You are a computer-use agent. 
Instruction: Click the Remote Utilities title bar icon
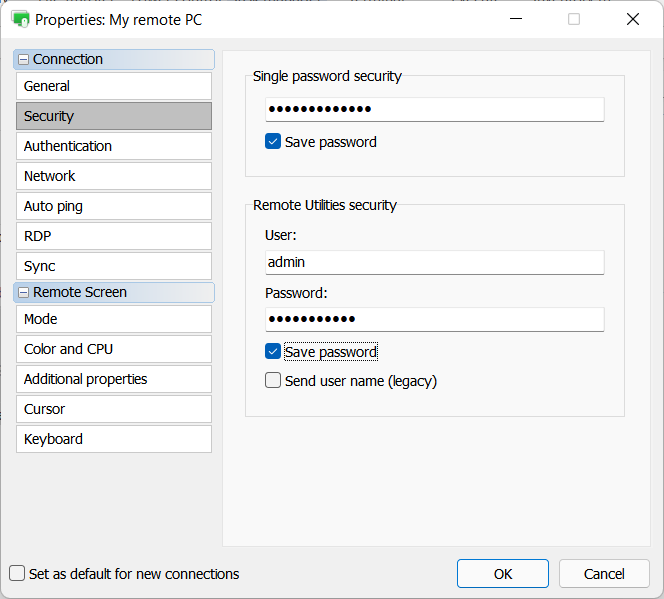[20, 19]
